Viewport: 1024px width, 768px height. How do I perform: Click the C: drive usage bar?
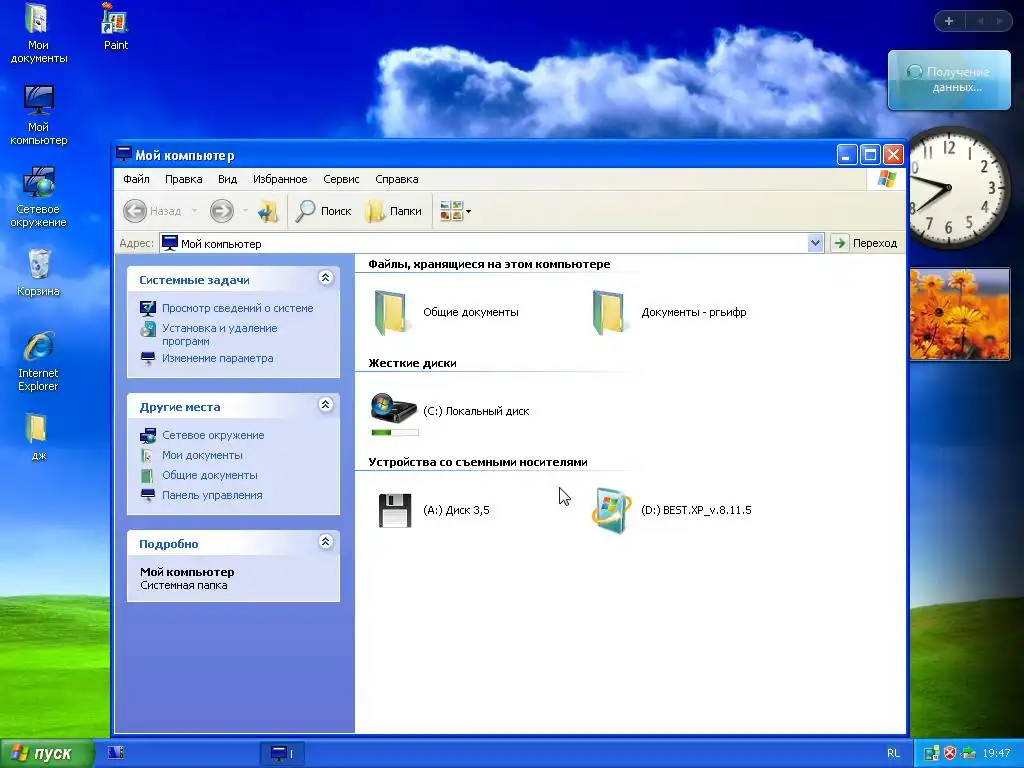coord(394,432)
